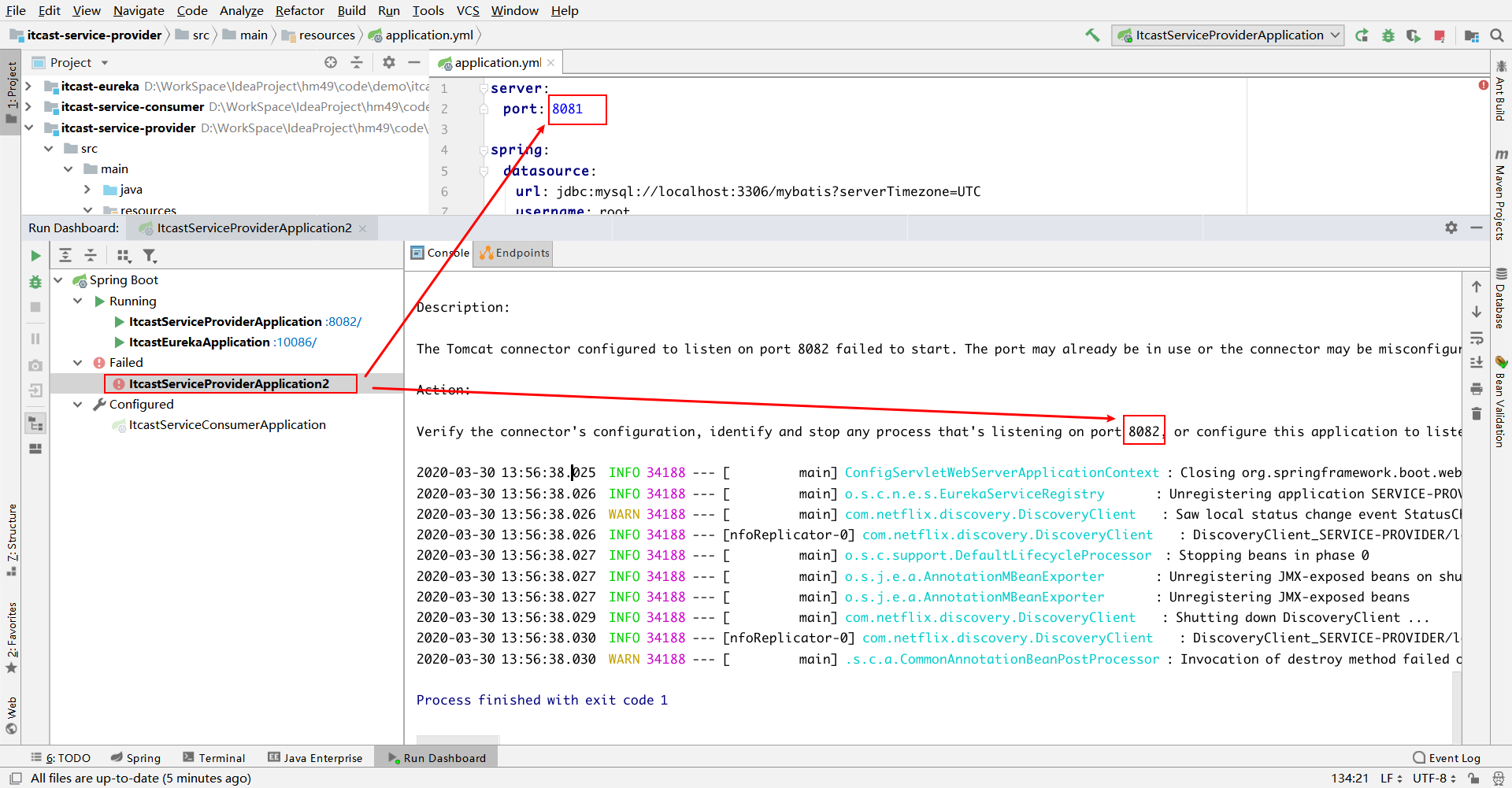
Task: Collapse all in the Project panel toolbar
Action: [357, 62]
